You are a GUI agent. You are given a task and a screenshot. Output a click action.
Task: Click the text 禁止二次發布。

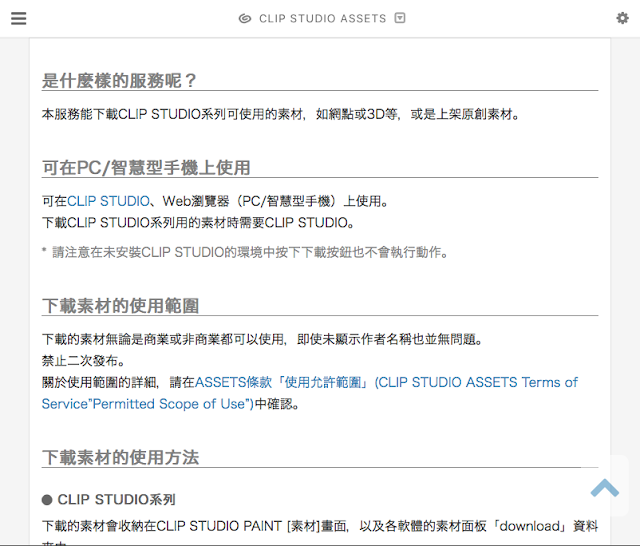(x=84, y=361)
